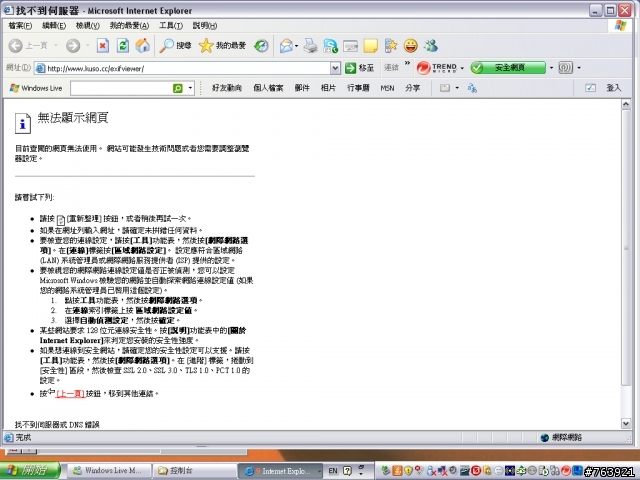Open the 開始 Start button
Viewport: 640px width, 480px height.
tap(29, 471)
